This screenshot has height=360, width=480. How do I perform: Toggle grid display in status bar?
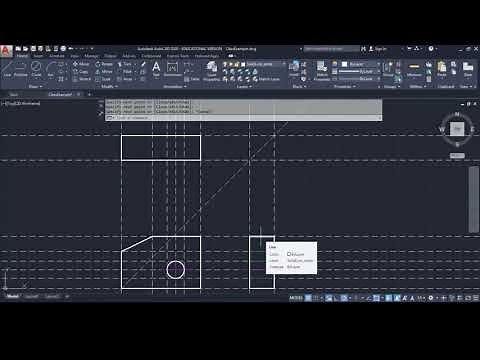(x=309, y=298)
